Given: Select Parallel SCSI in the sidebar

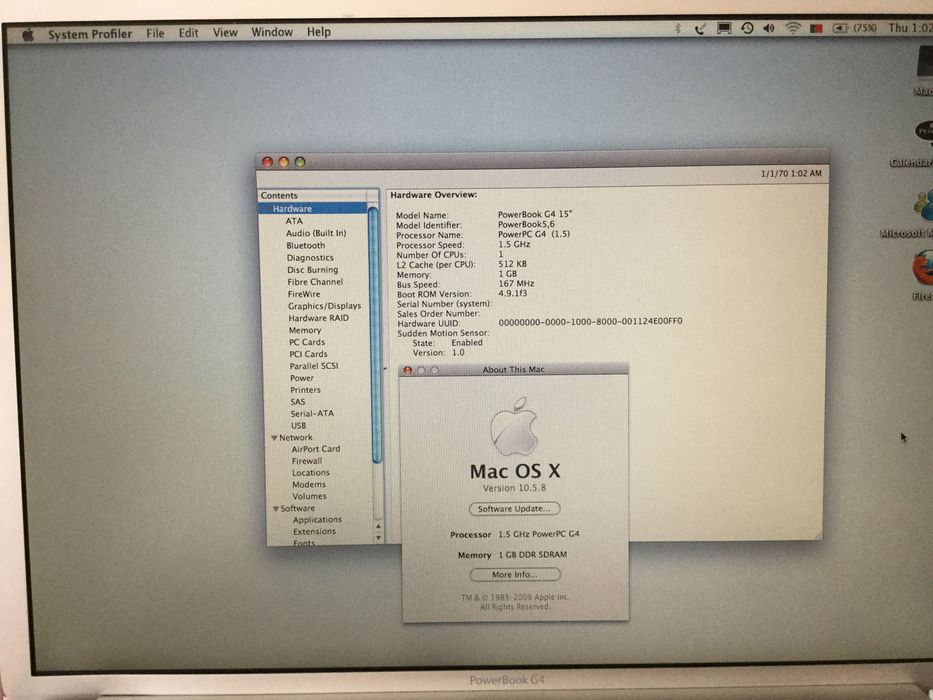Looking at the screenshot, I should [314, 366].
